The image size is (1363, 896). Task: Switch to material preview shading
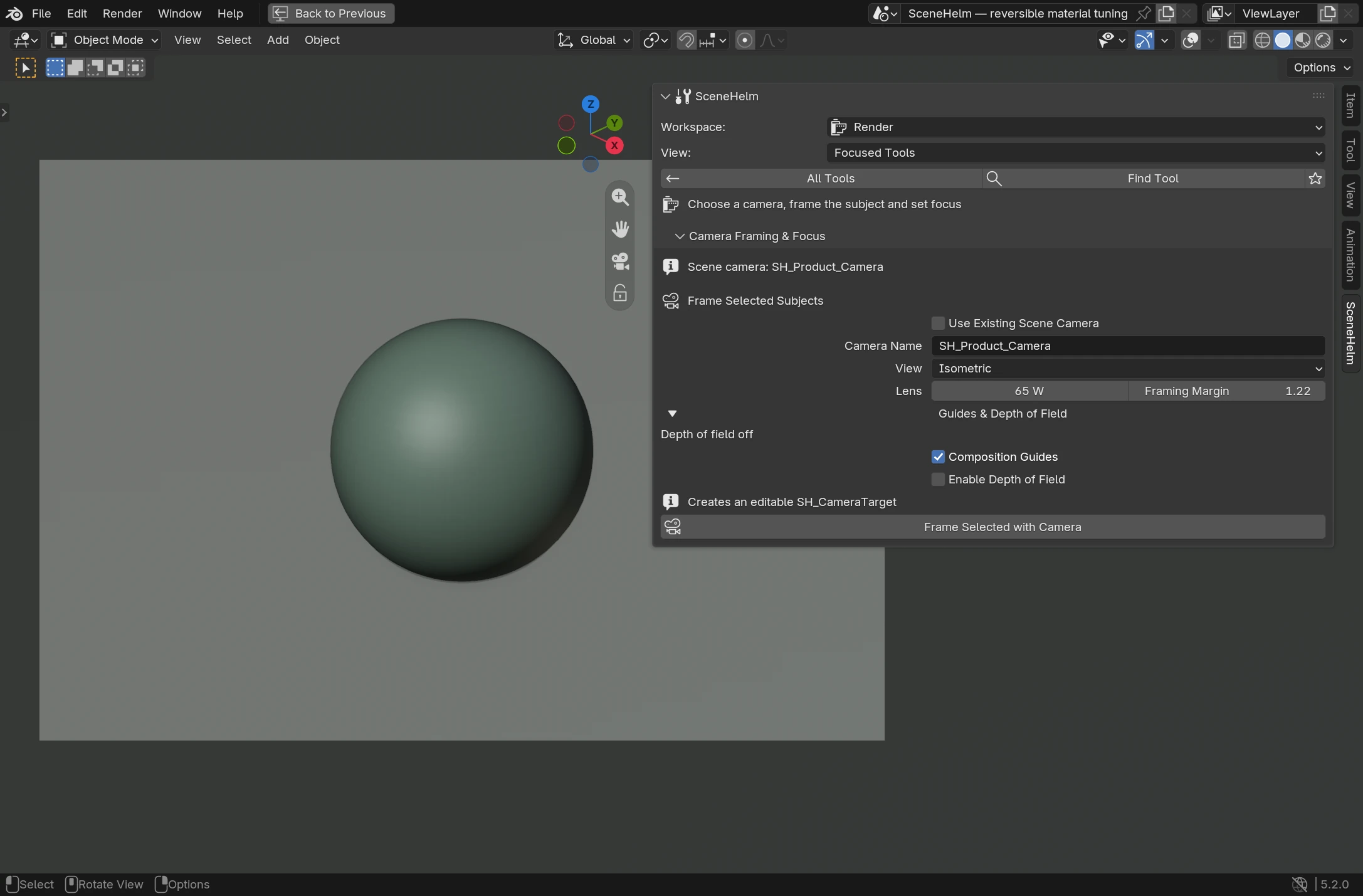coord(1303,40)
